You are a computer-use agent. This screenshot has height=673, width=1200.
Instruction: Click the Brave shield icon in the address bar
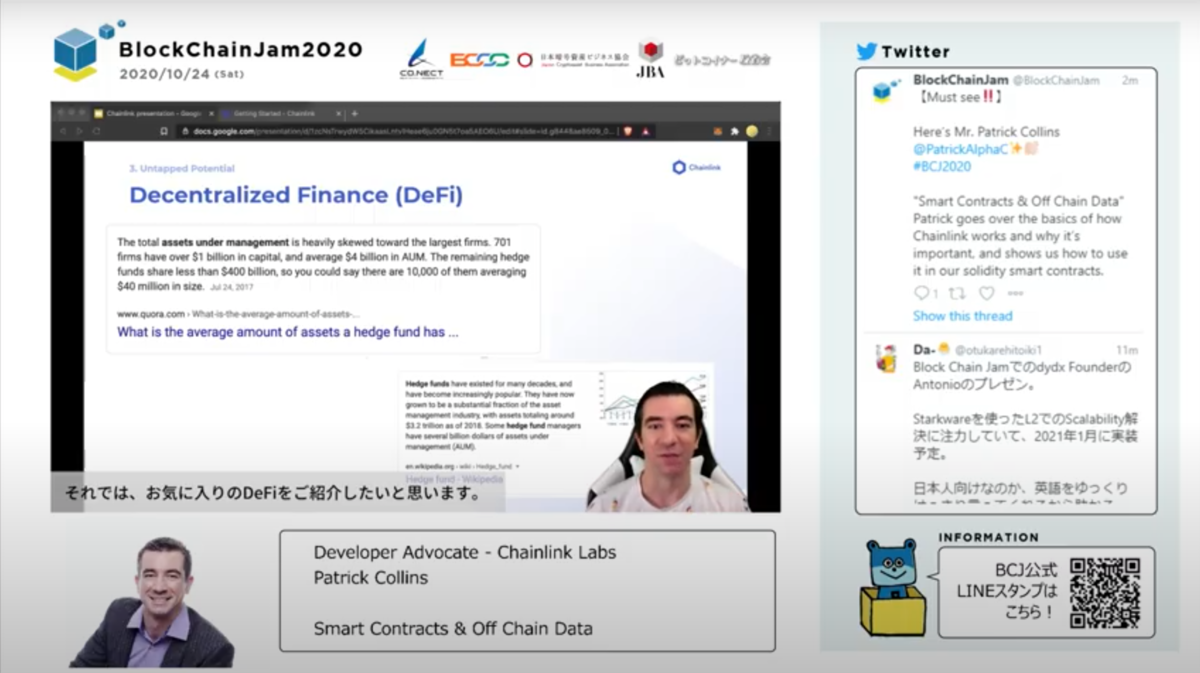(627, 131)
